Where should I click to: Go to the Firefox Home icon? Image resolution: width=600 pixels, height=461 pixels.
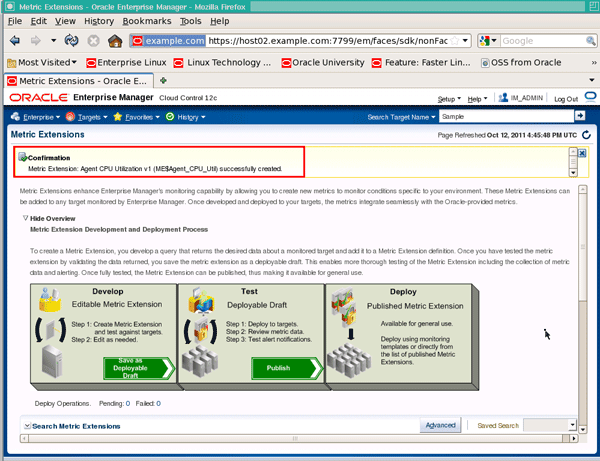pos(115,41)
